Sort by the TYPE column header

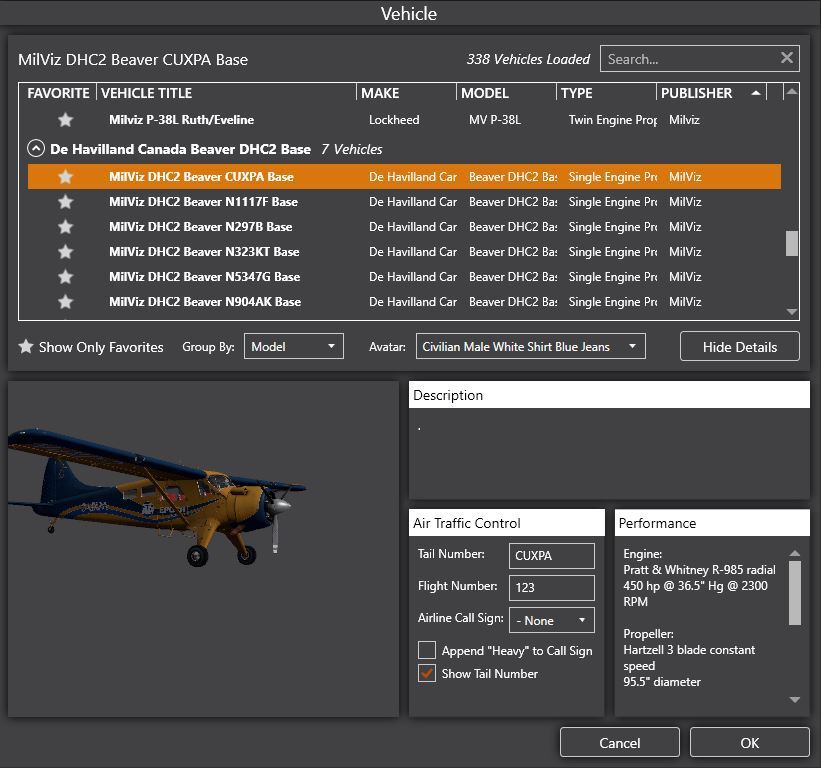tap(606, 93)
